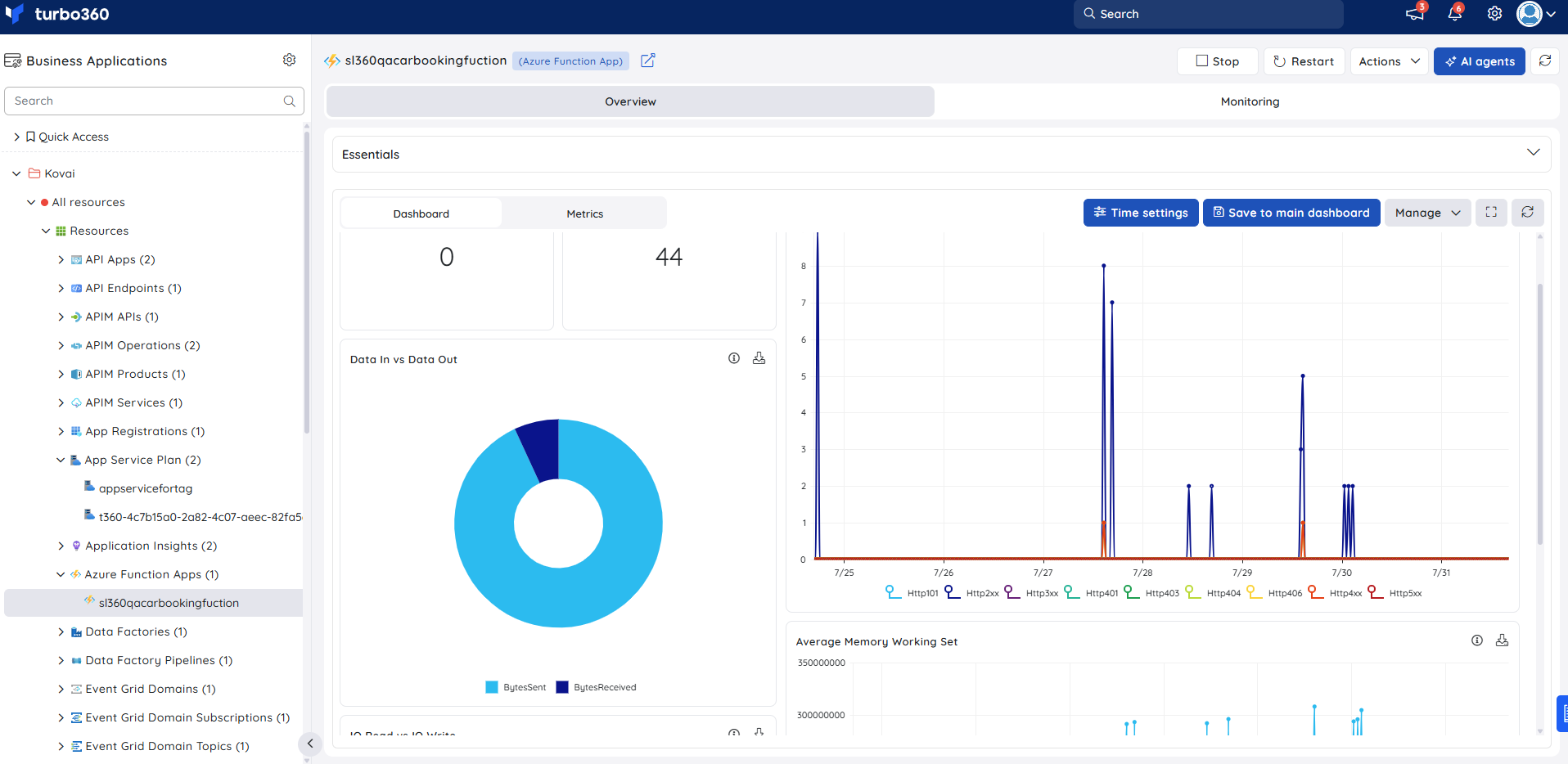Open the notifications bell icon
This screenshot has width=1568, height=764.
click(x=1455, y=14)
